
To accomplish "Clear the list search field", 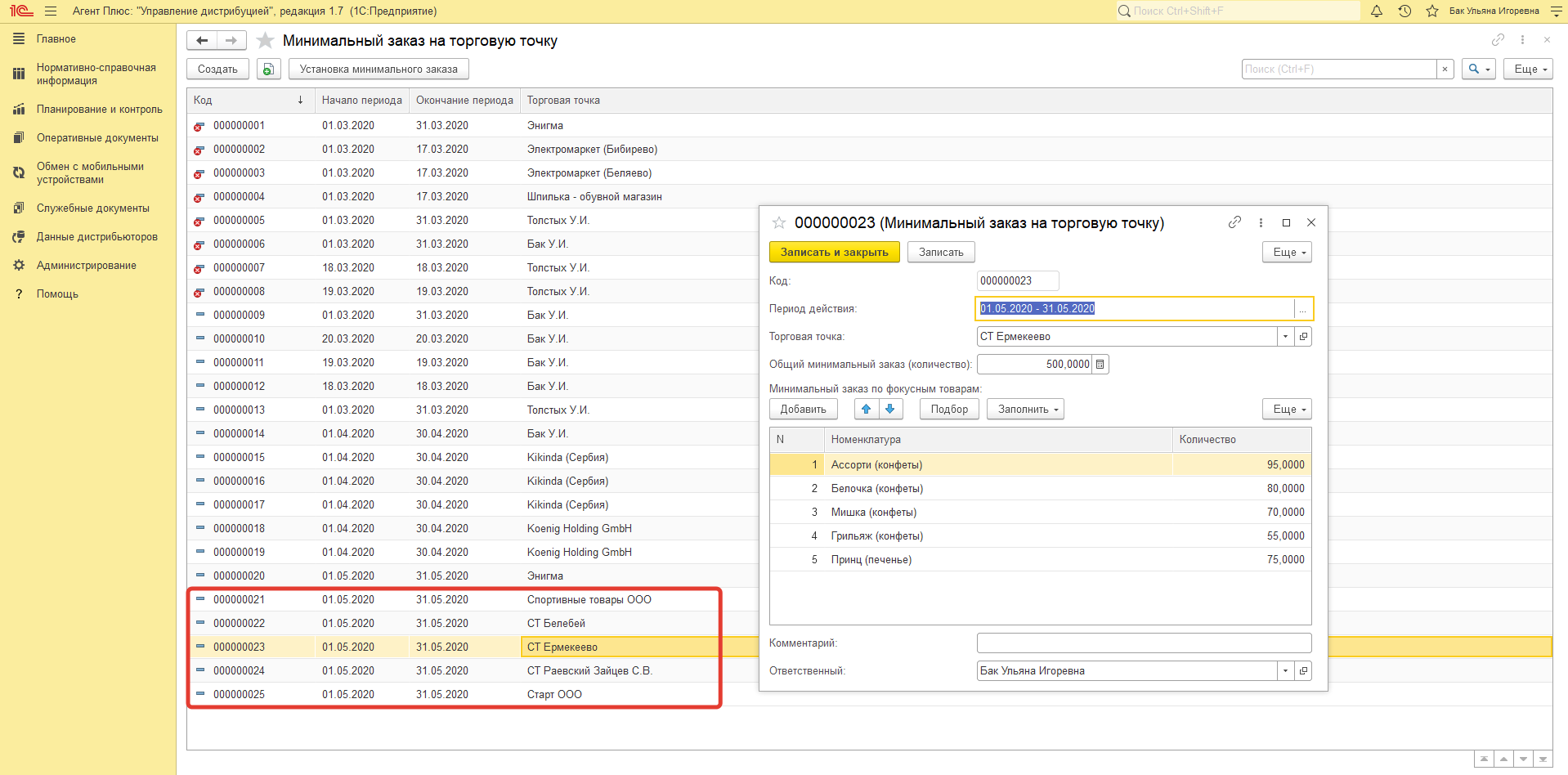I will coord(1445,69).
